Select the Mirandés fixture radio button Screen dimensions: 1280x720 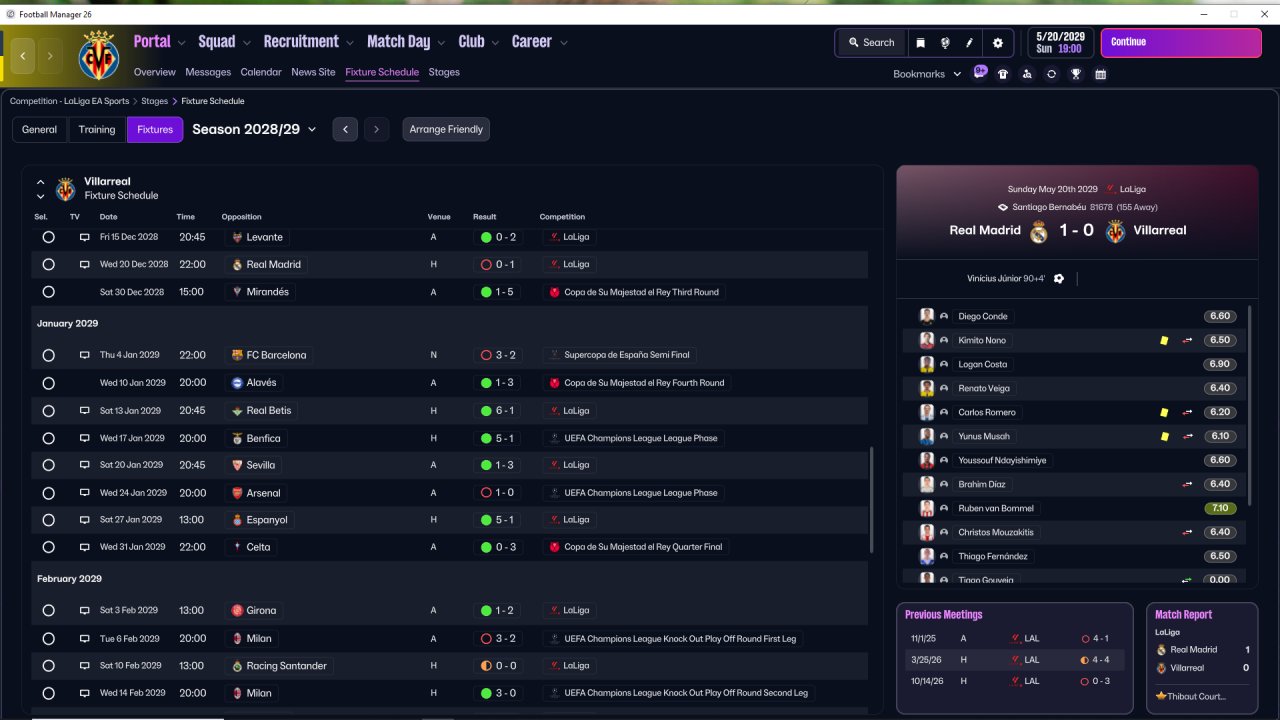pos(48,292)
